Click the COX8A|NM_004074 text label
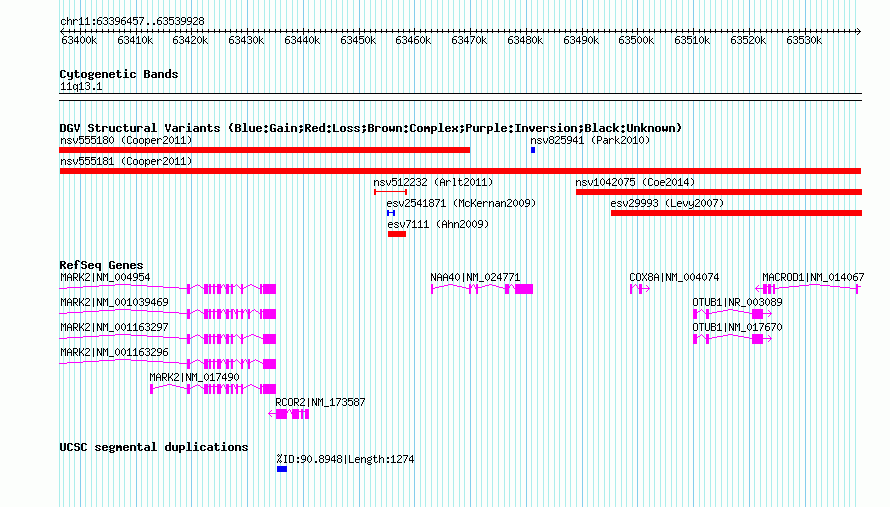Screen dimensions: 890x507 coord(674,277)
